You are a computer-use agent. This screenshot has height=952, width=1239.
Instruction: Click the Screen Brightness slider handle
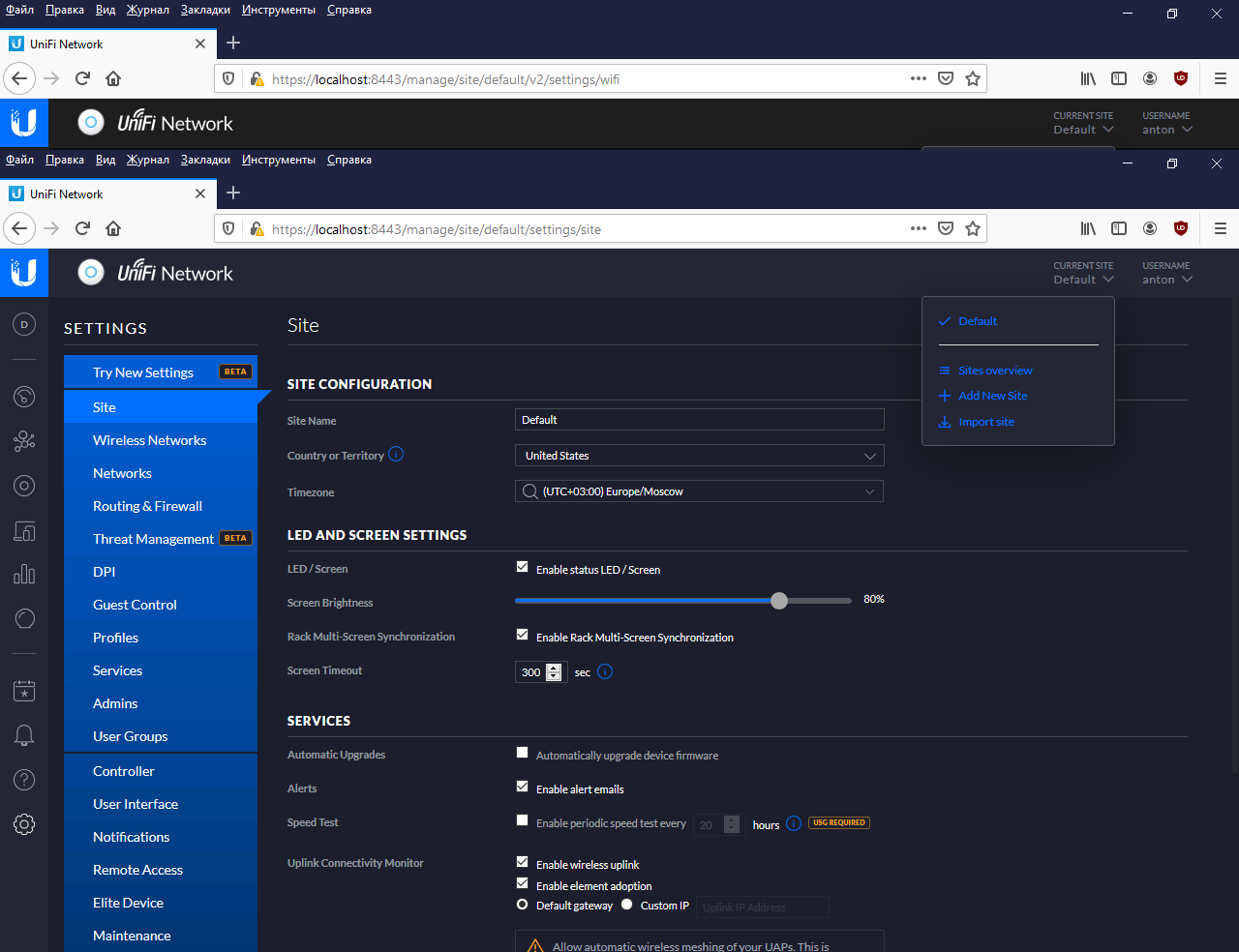(779, 601)
